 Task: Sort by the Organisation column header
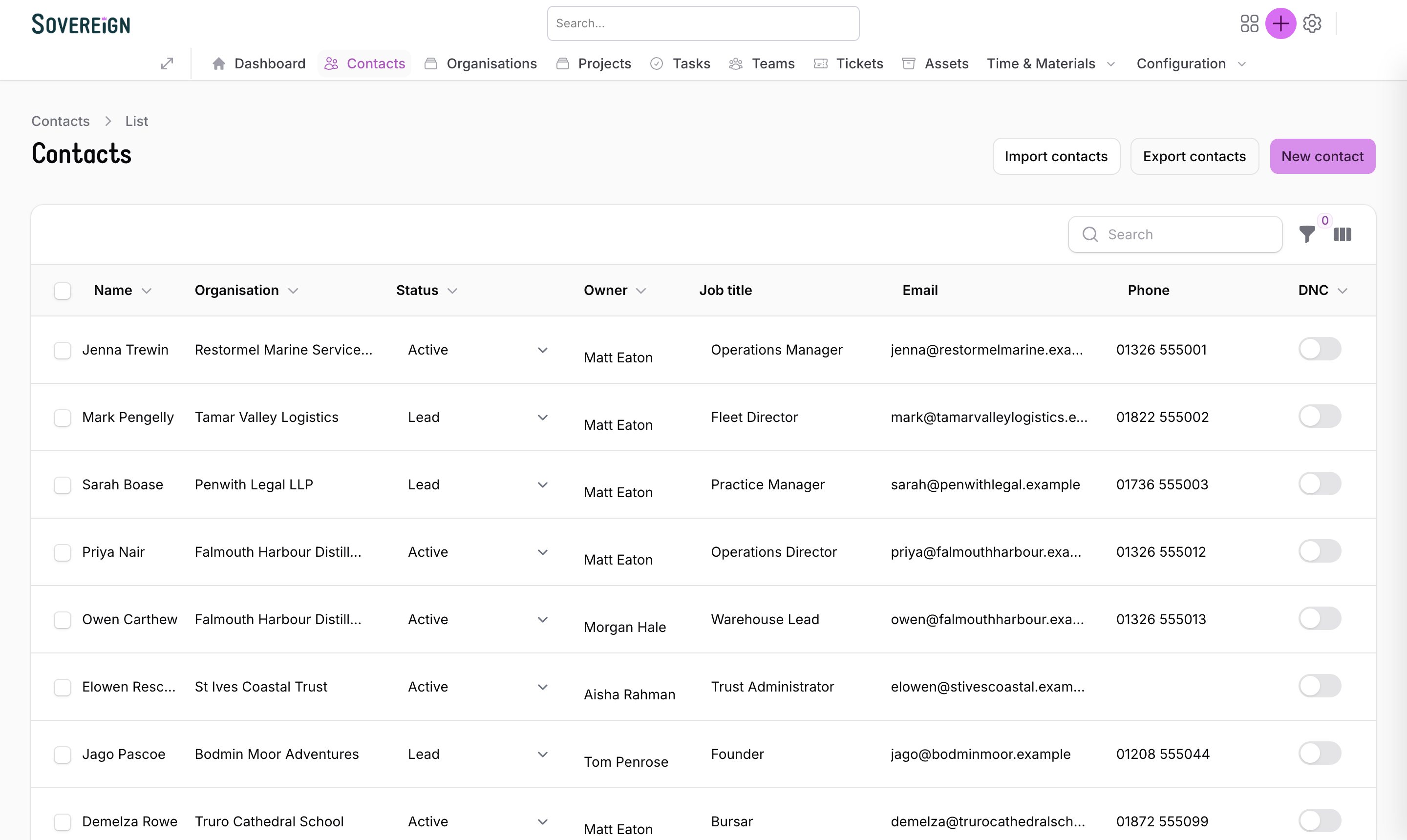click(x=246, y=291)
